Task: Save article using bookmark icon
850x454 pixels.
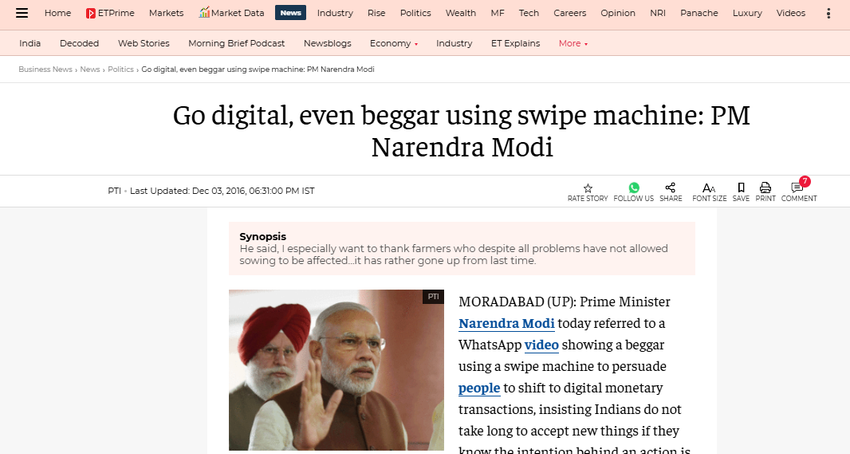Action: 741,188
